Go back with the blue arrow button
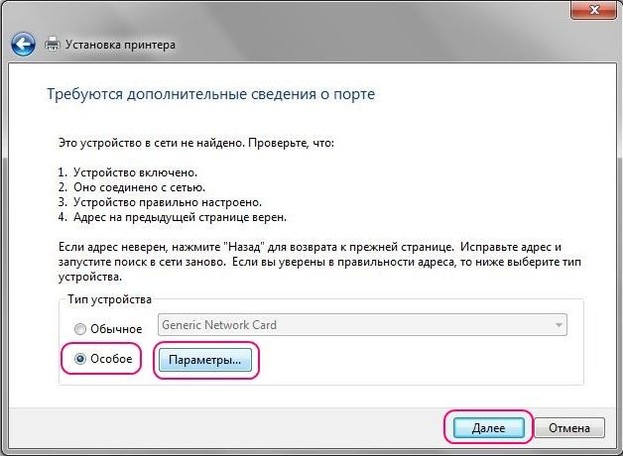623x456 pixels. [x=23, y=44]
